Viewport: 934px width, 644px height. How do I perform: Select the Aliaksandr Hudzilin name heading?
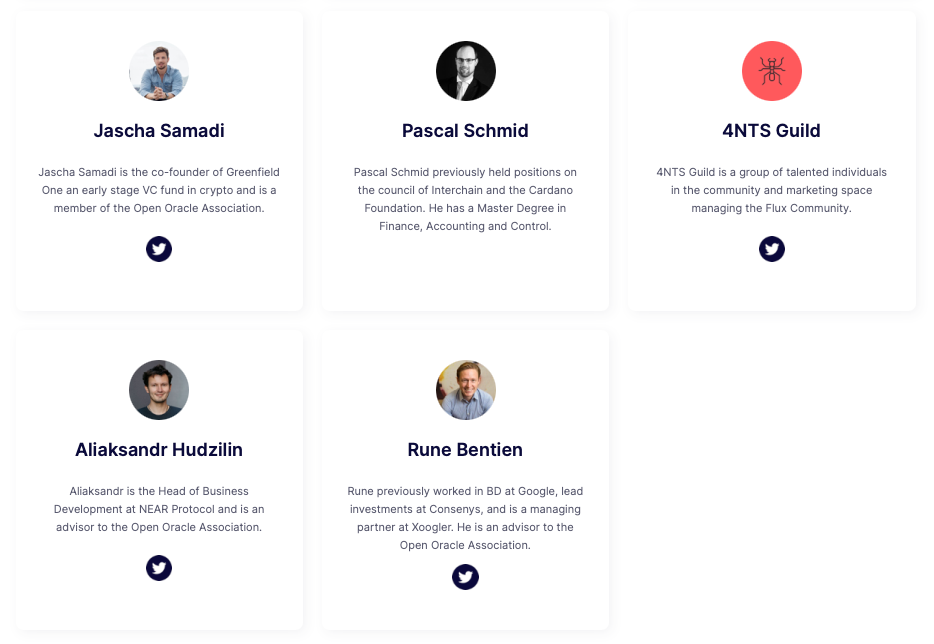(159, 449)
